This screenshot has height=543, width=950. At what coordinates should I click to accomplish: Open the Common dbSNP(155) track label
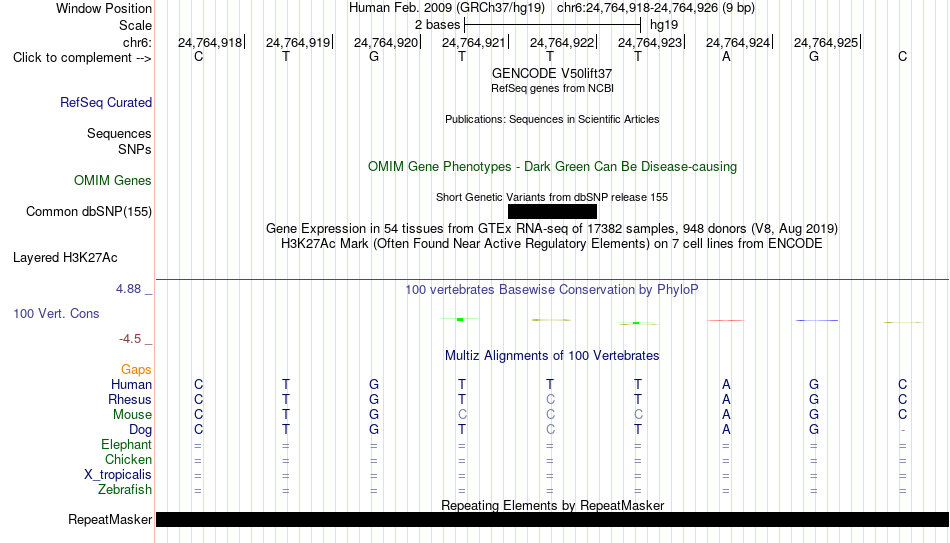pos(89,212)
